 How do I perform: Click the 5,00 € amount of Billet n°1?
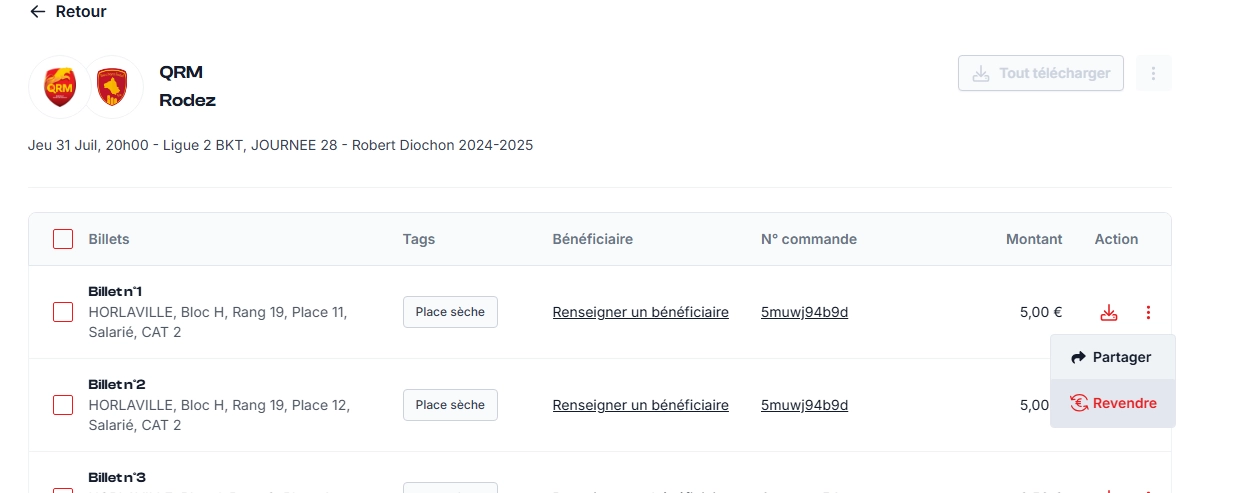pos(1041,312)
